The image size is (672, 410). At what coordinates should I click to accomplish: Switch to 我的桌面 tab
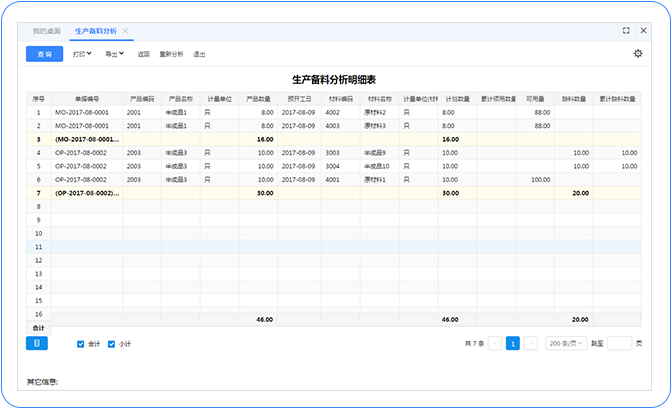(x=46, y=32)
